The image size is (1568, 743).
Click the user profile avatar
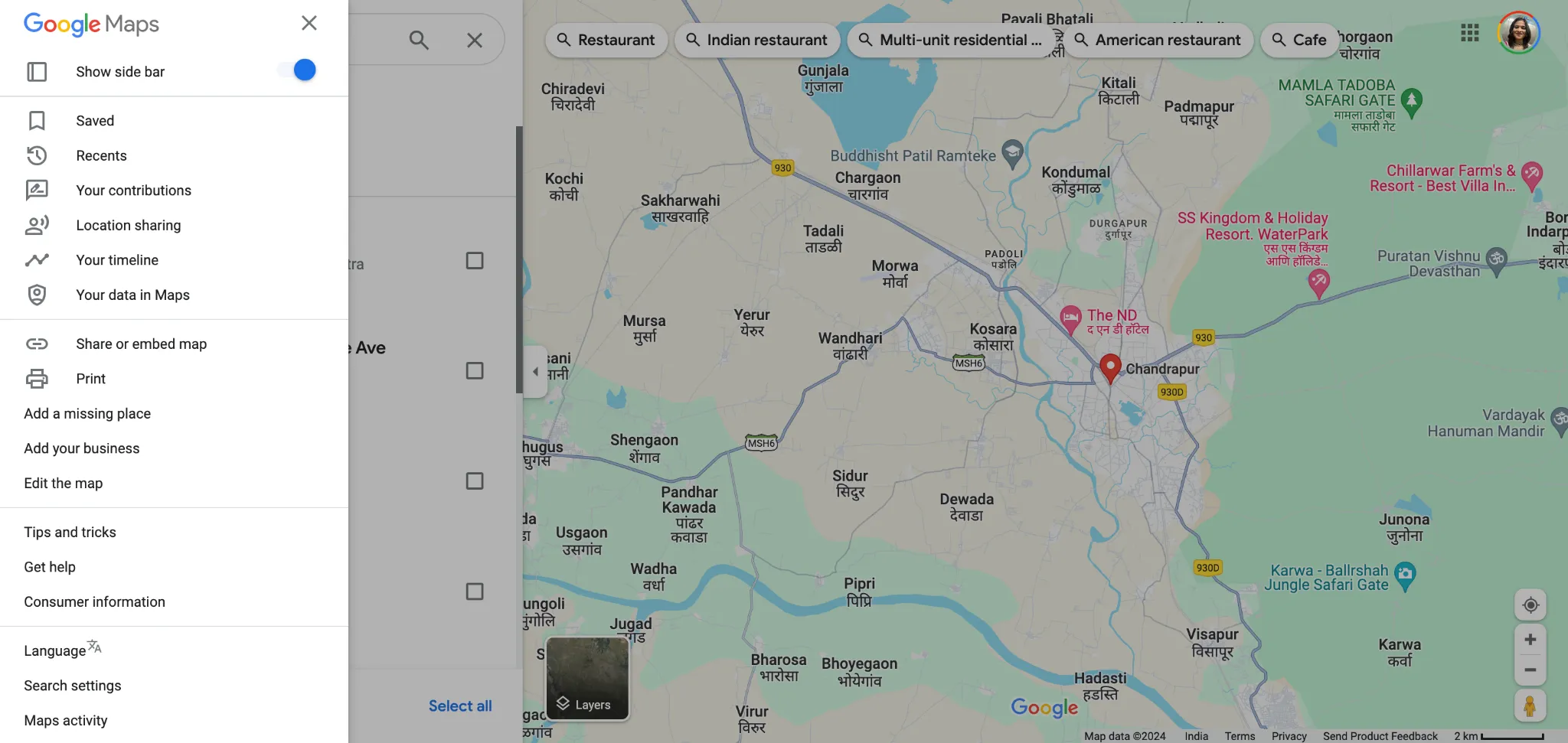point(1518,33)
